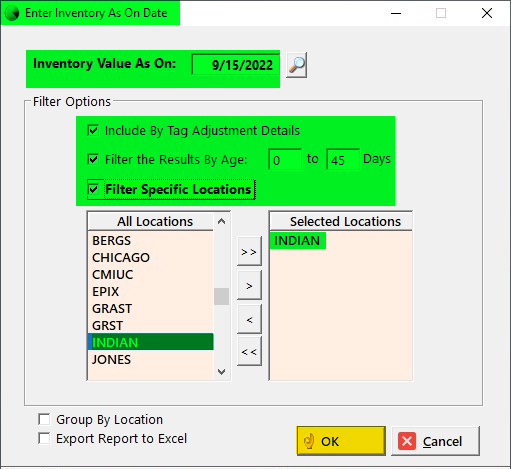Add selected location with > button
Screen dimensions: 511x469
[x=249, y=285]
